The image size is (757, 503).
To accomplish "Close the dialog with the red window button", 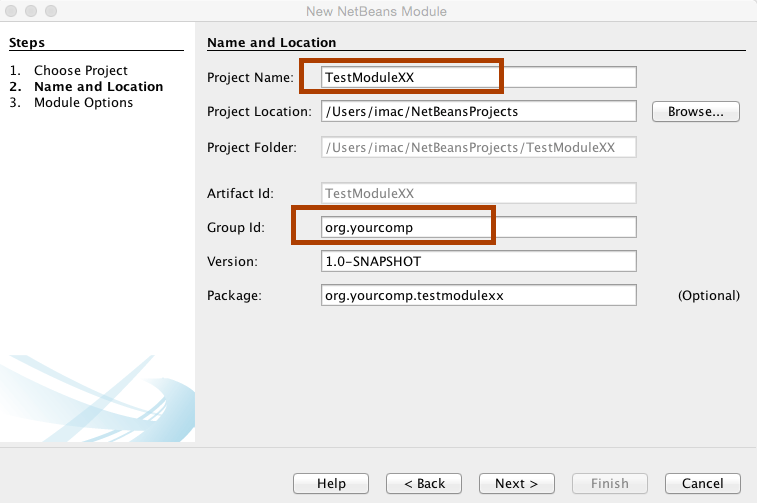I will pos(13,11).
